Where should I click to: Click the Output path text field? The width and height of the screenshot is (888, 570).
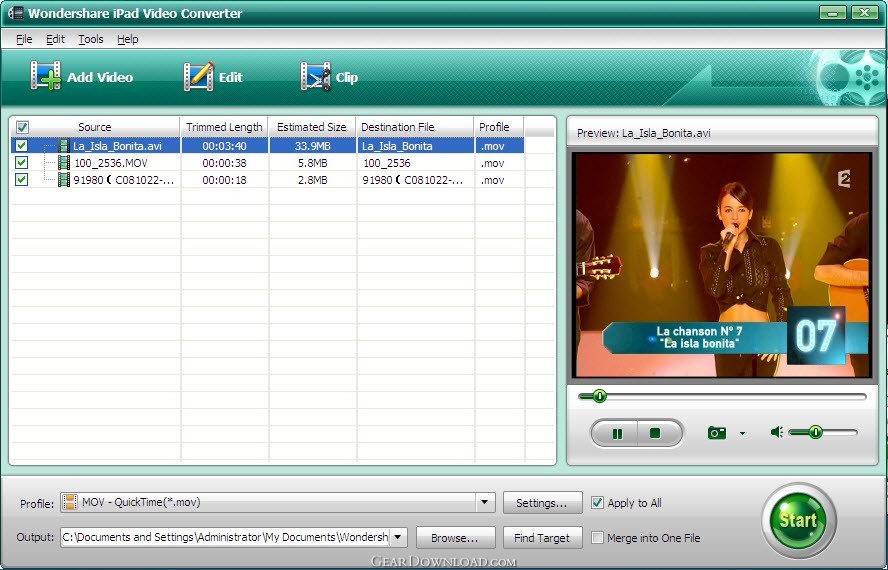225,537
